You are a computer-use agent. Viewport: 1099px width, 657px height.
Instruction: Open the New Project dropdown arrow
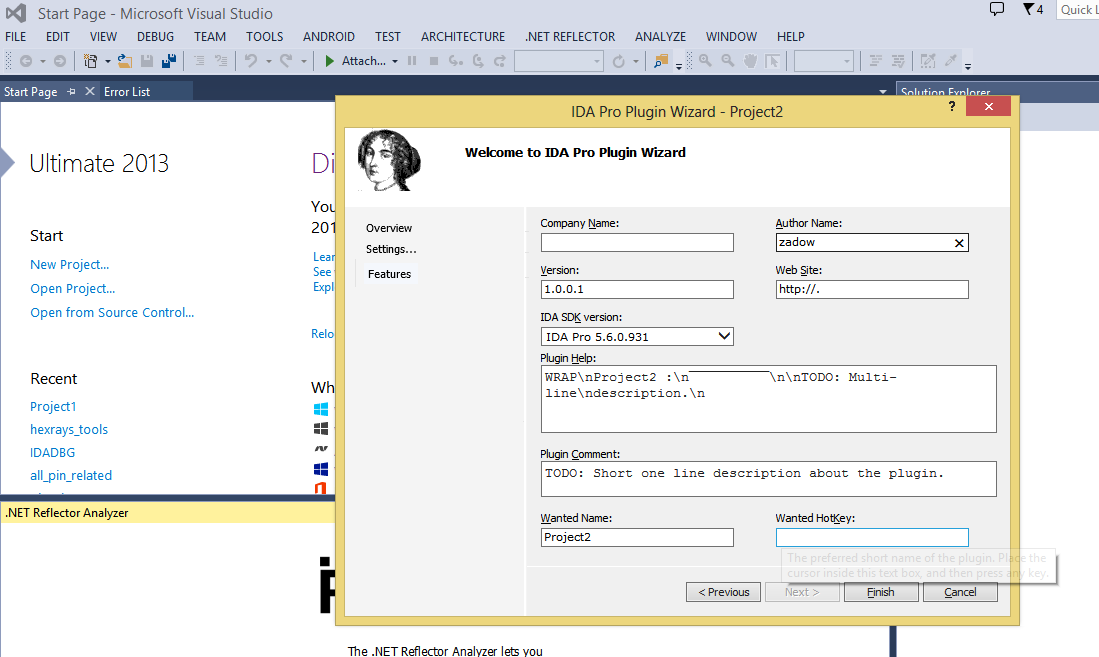pos(107,62)
